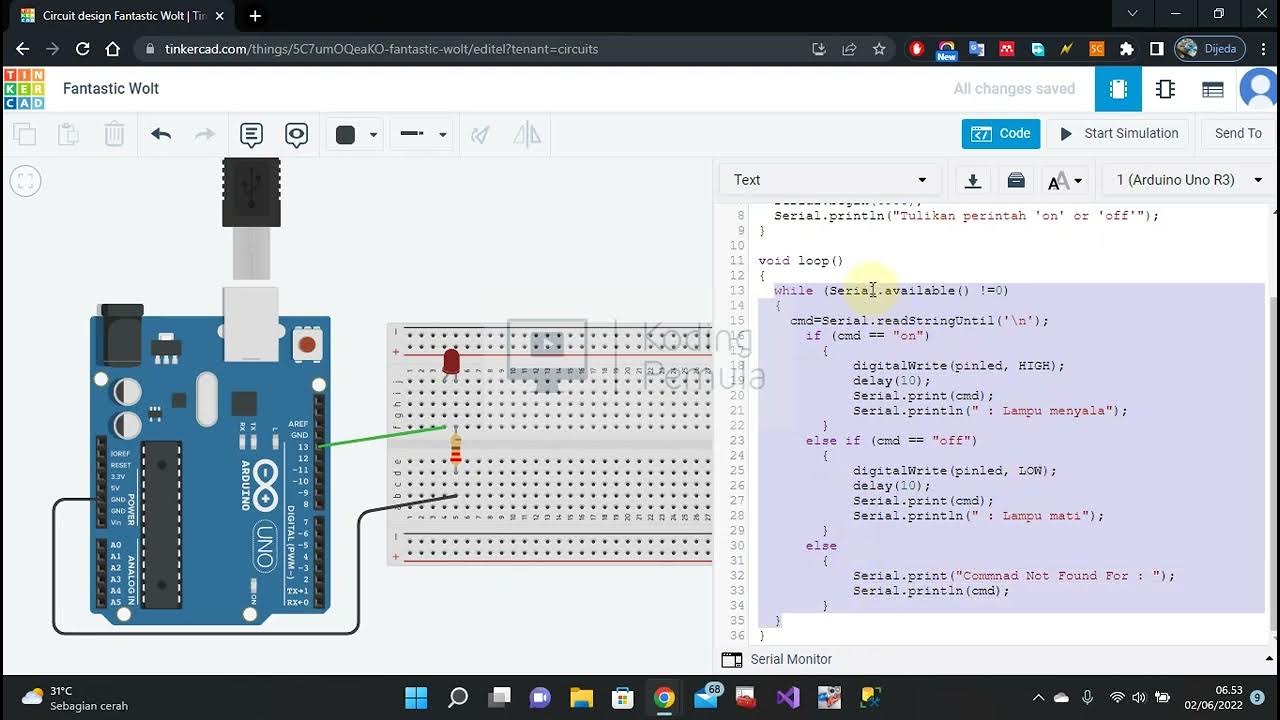
Task: Open the schematic view icon
Action: point(1165,89)
